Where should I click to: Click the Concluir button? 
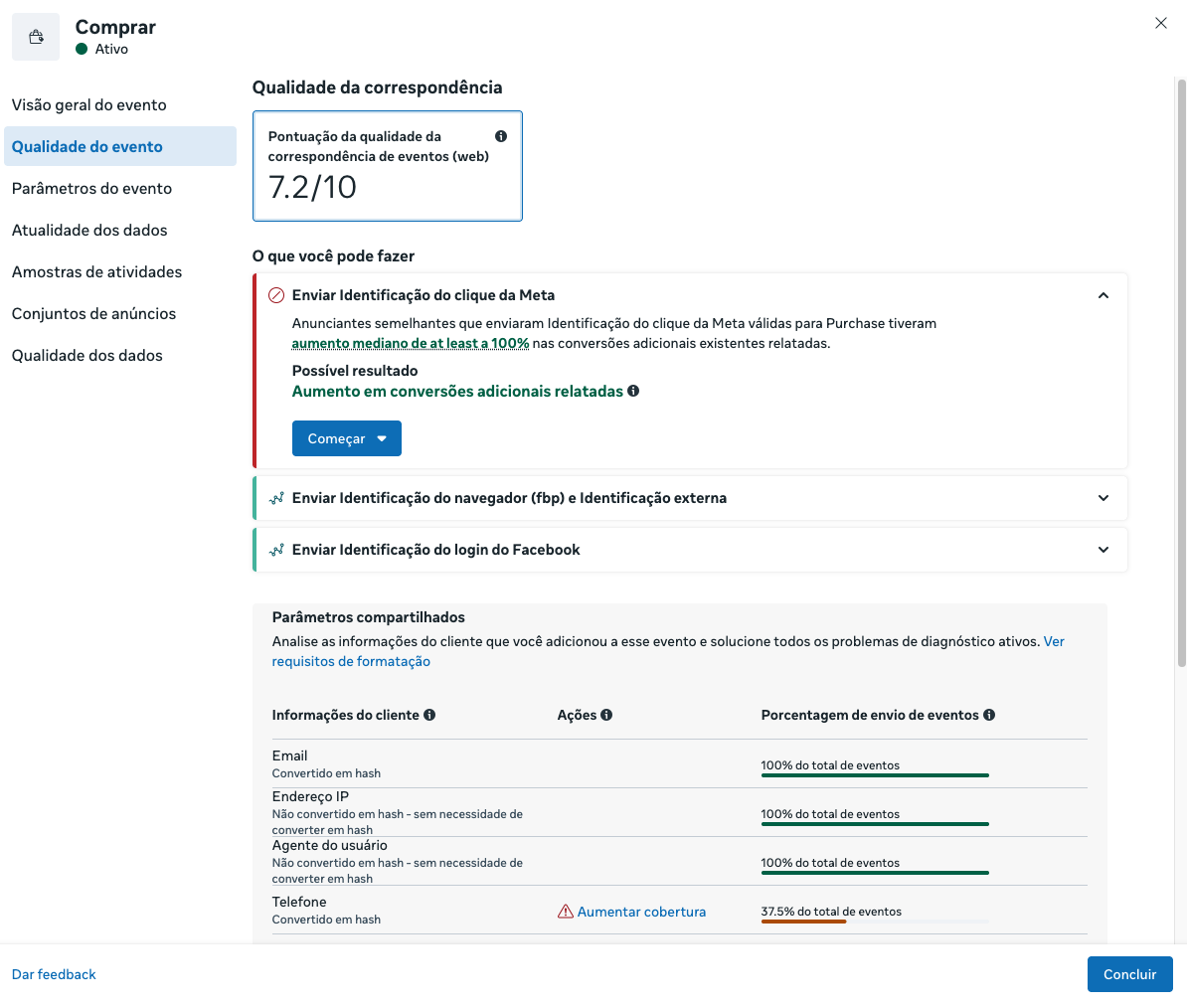click(1129, 974)
